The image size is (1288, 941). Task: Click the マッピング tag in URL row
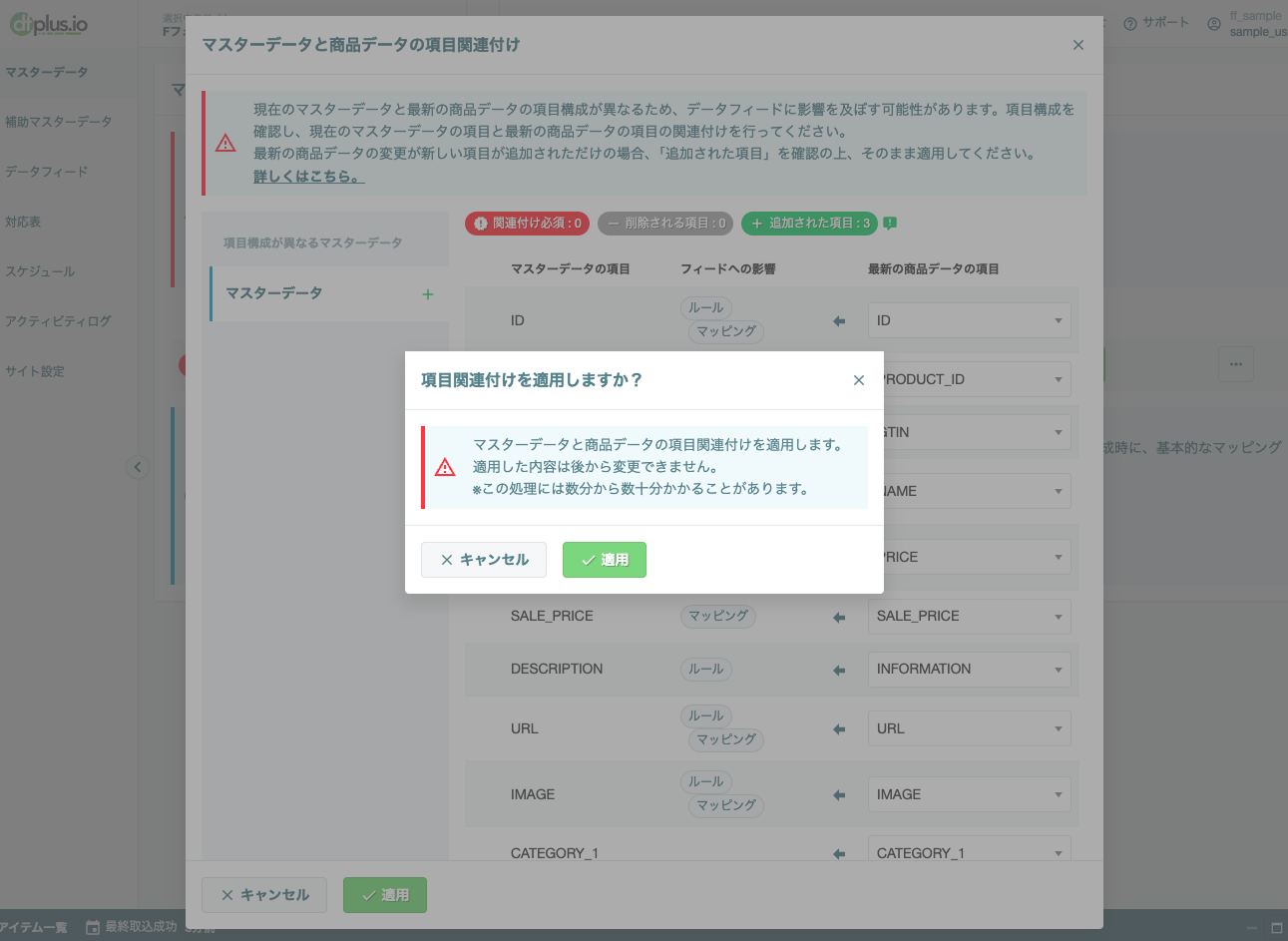(x=726, y=739)
